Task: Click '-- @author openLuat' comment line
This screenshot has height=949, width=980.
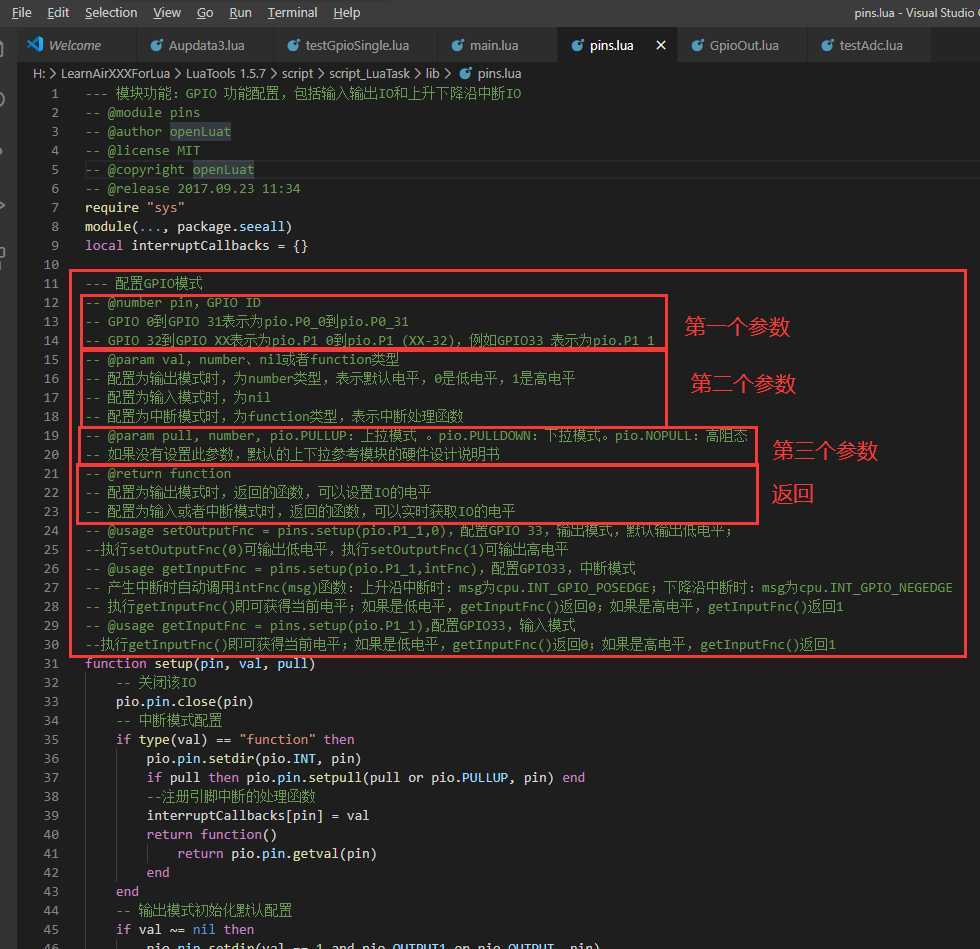Action: [158, 131]
